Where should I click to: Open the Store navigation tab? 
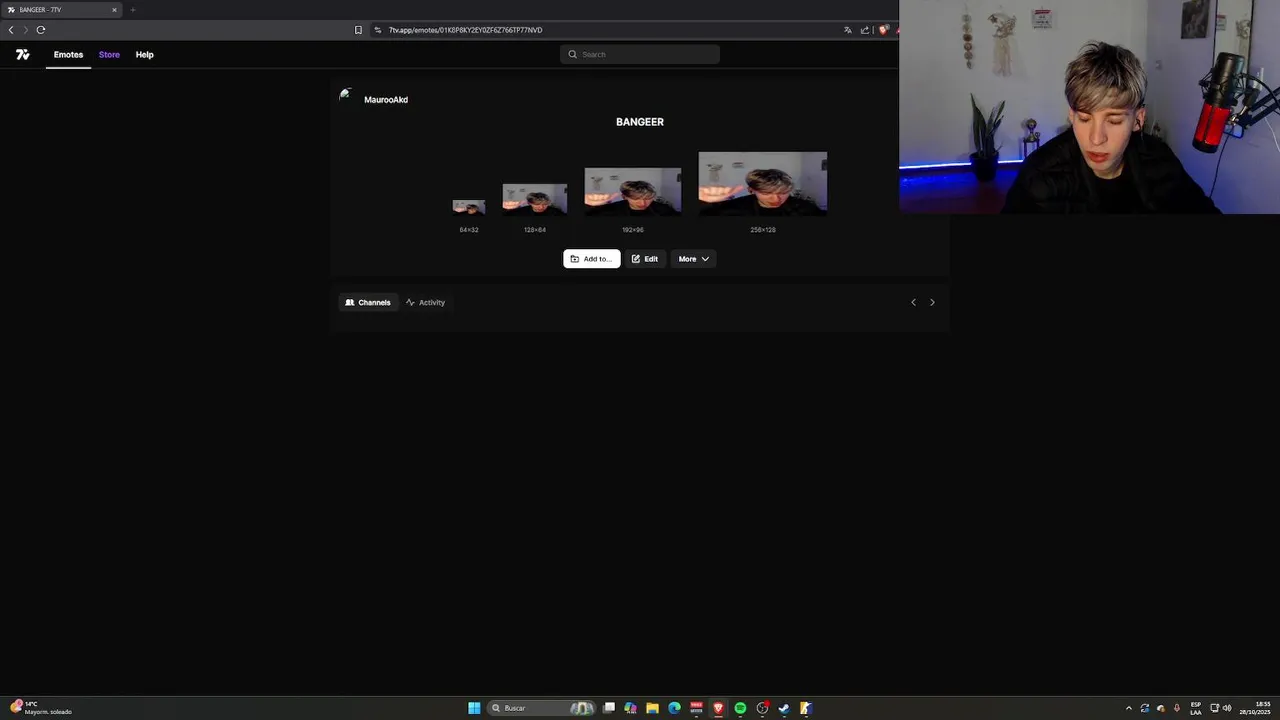click(x=109, y=55)
